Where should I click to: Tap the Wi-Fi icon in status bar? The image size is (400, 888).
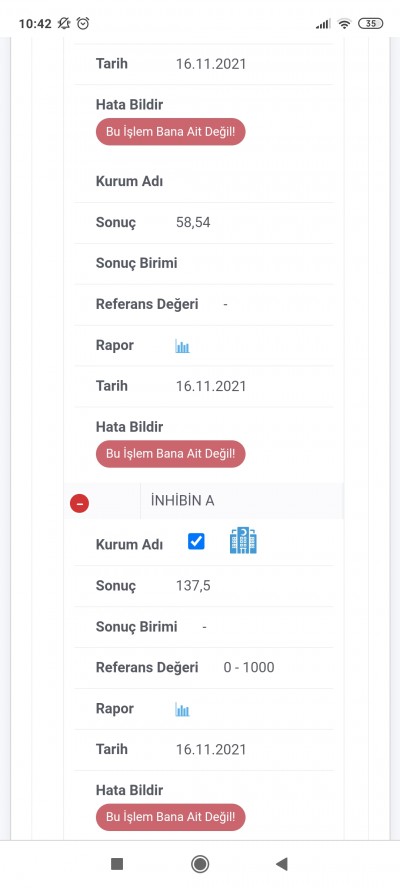(x=344, y=23)
